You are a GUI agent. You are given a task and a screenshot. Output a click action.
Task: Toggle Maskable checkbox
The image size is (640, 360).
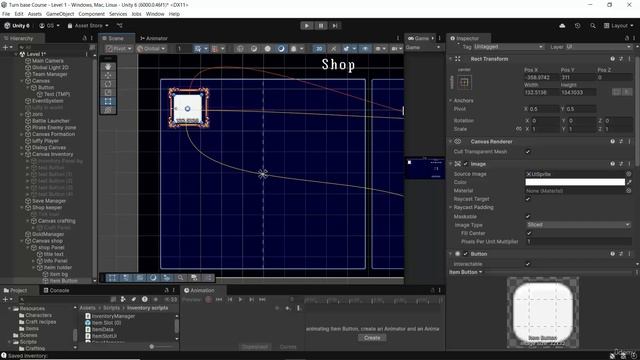pyautogui.click(x=528, y=216)
